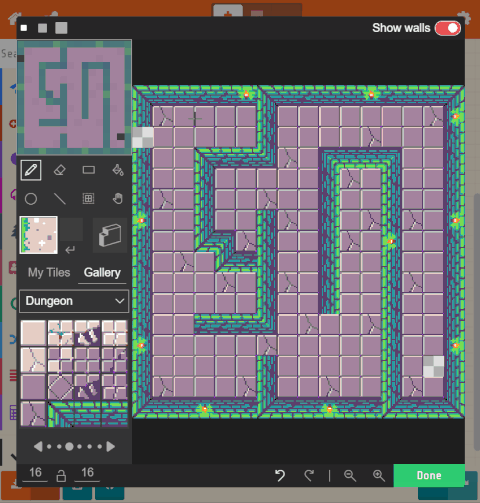
Task: Pick the paint bucket fill tool
Action: point(118,170)
